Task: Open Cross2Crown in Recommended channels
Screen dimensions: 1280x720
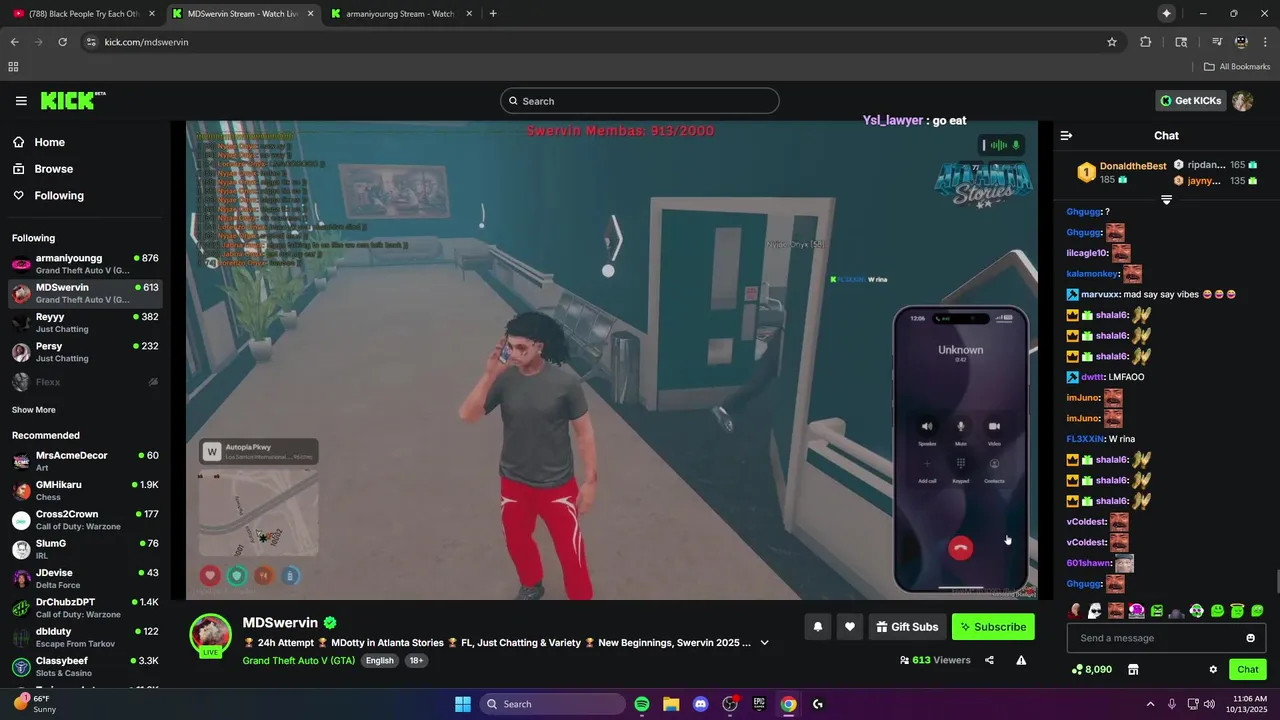Action: point(85,520)
